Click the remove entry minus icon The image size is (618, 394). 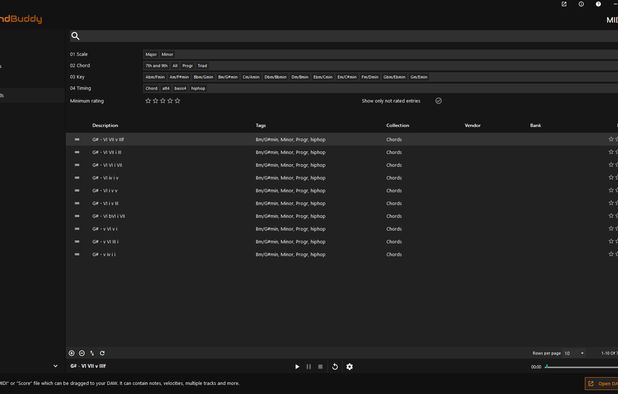tap(82, 353)
